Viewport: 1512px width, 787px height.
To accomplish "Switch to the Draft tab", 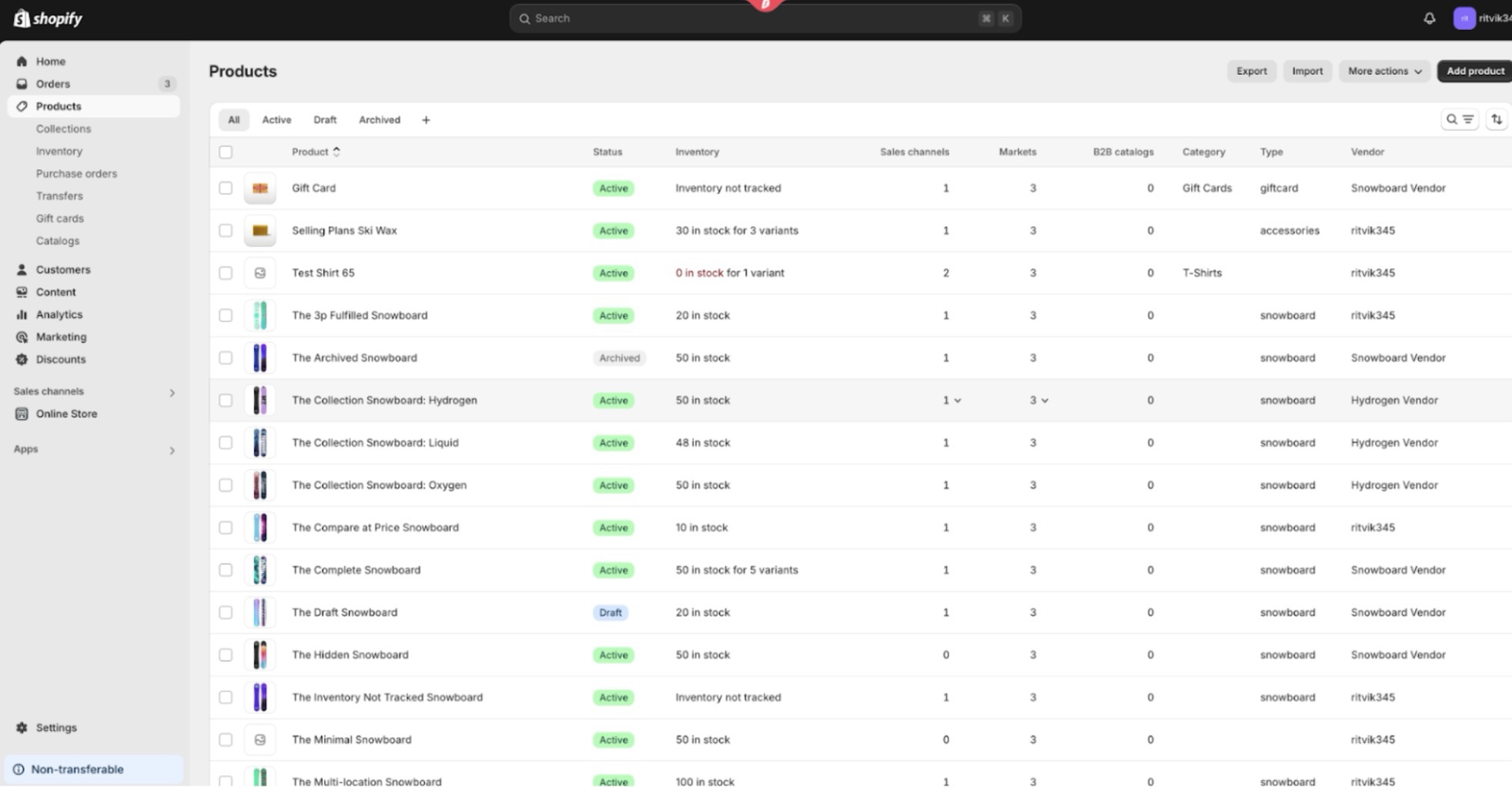I will tap(325, 120).
